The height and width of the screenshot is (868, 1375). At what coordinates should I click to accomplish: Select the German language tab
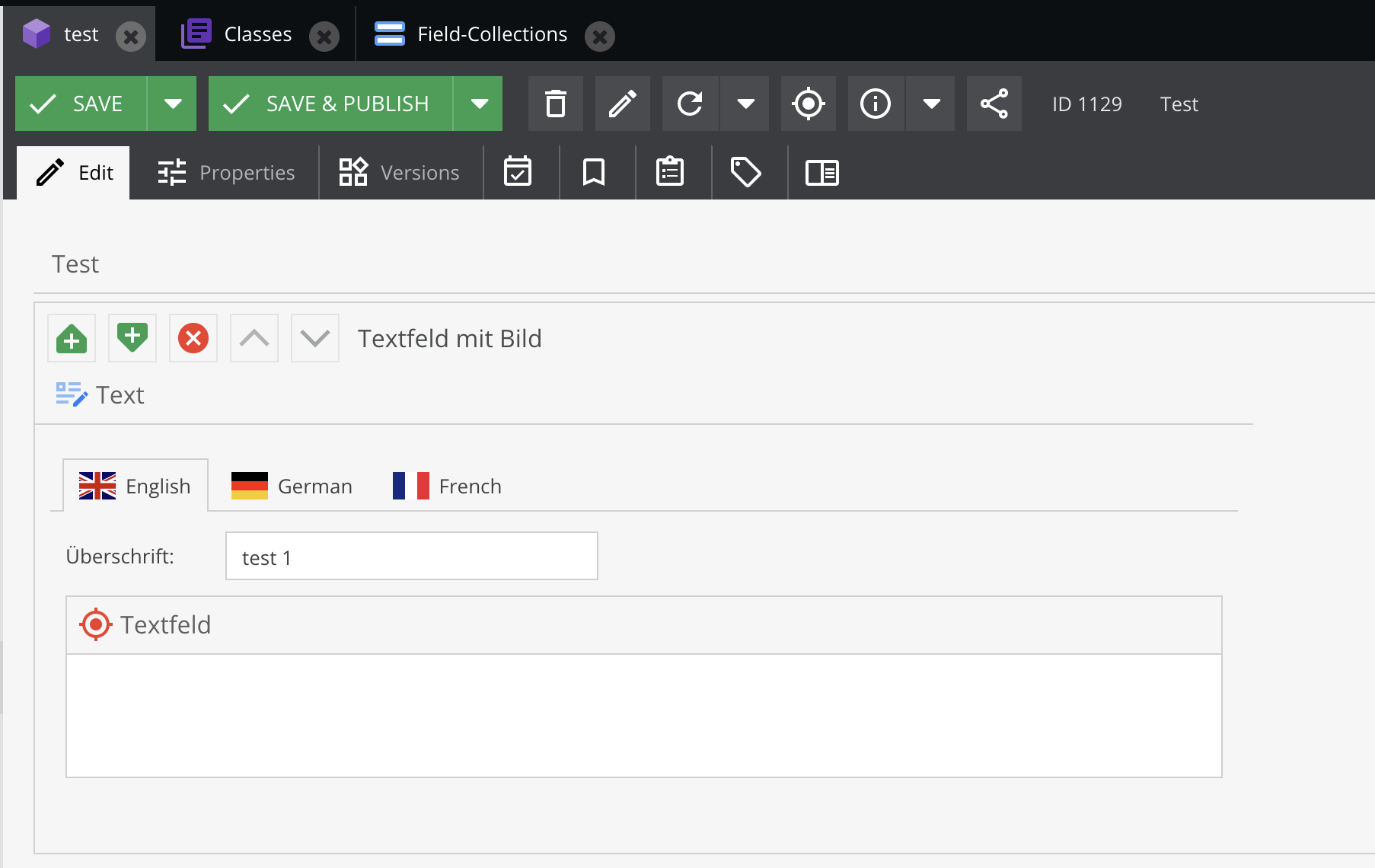[292, 486]
